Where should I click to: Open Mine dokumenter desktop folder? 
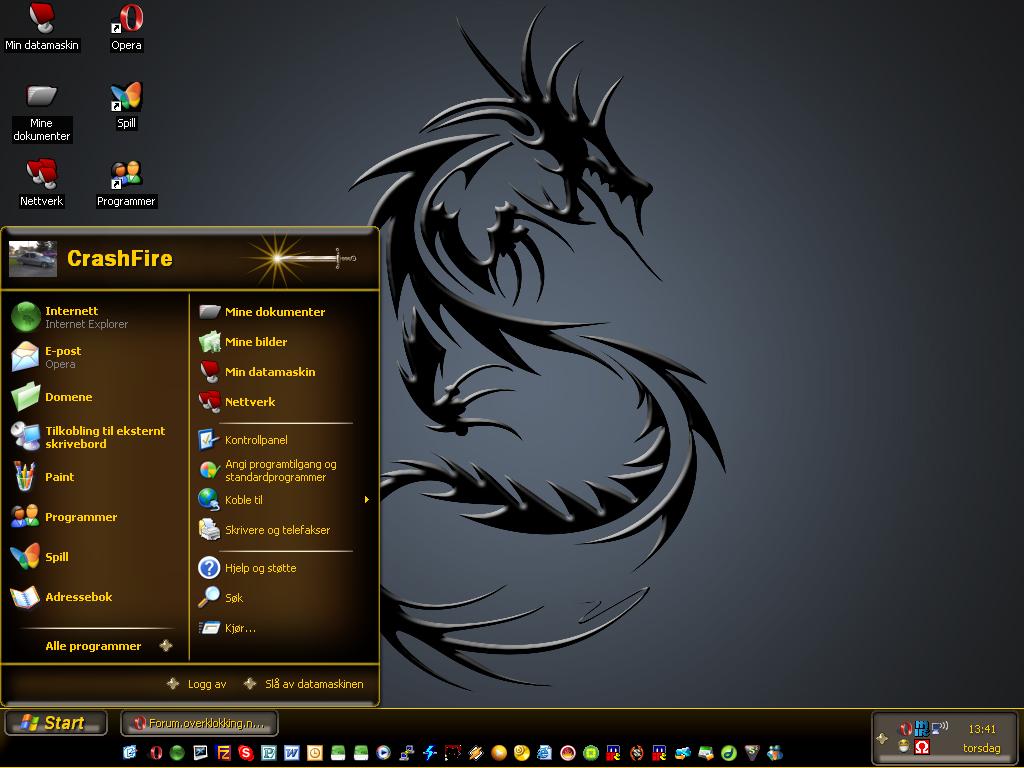click(x=42, y=112)
